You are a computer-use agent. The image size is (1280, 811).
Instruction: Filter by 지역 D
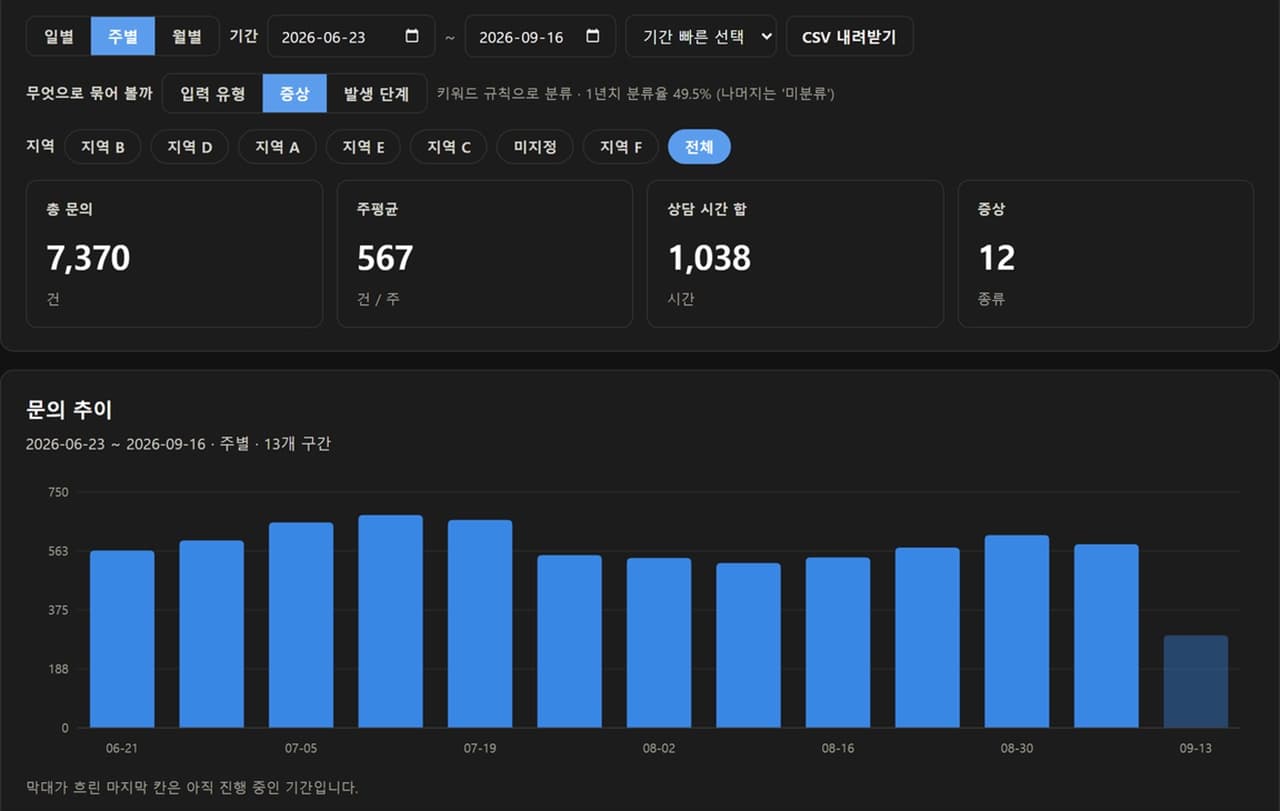[x=190, y=147]
